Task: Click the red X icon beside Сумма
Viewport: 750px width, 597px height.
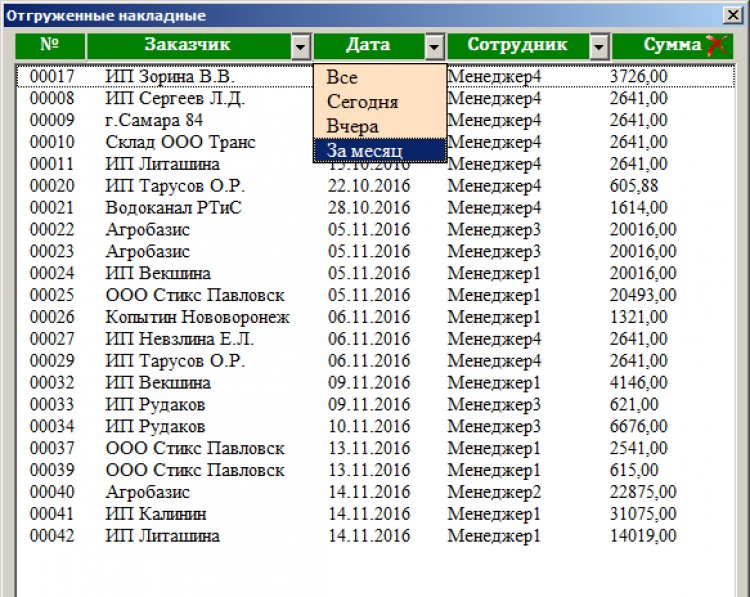Action: [x=717, y=45]
